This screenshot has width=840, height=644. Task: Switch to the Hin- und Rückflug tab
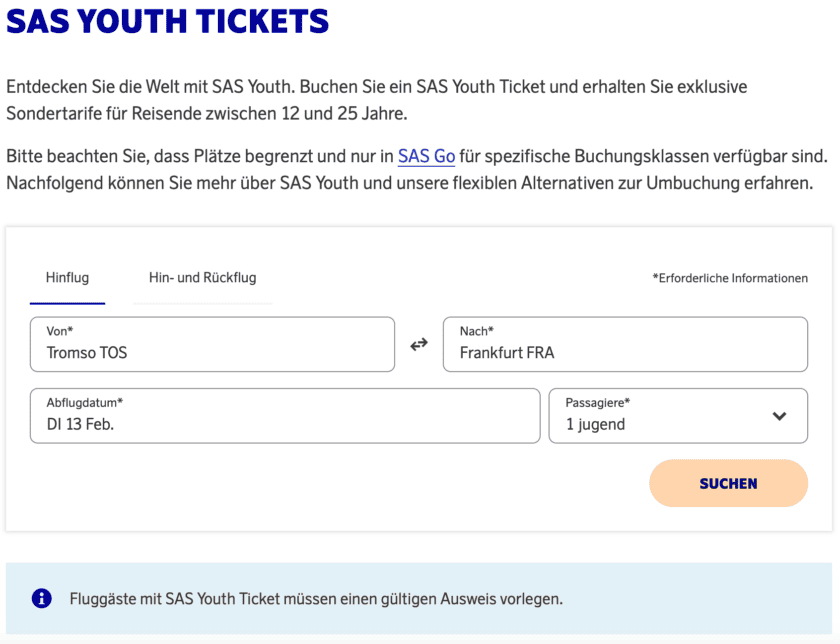point(202,278)
